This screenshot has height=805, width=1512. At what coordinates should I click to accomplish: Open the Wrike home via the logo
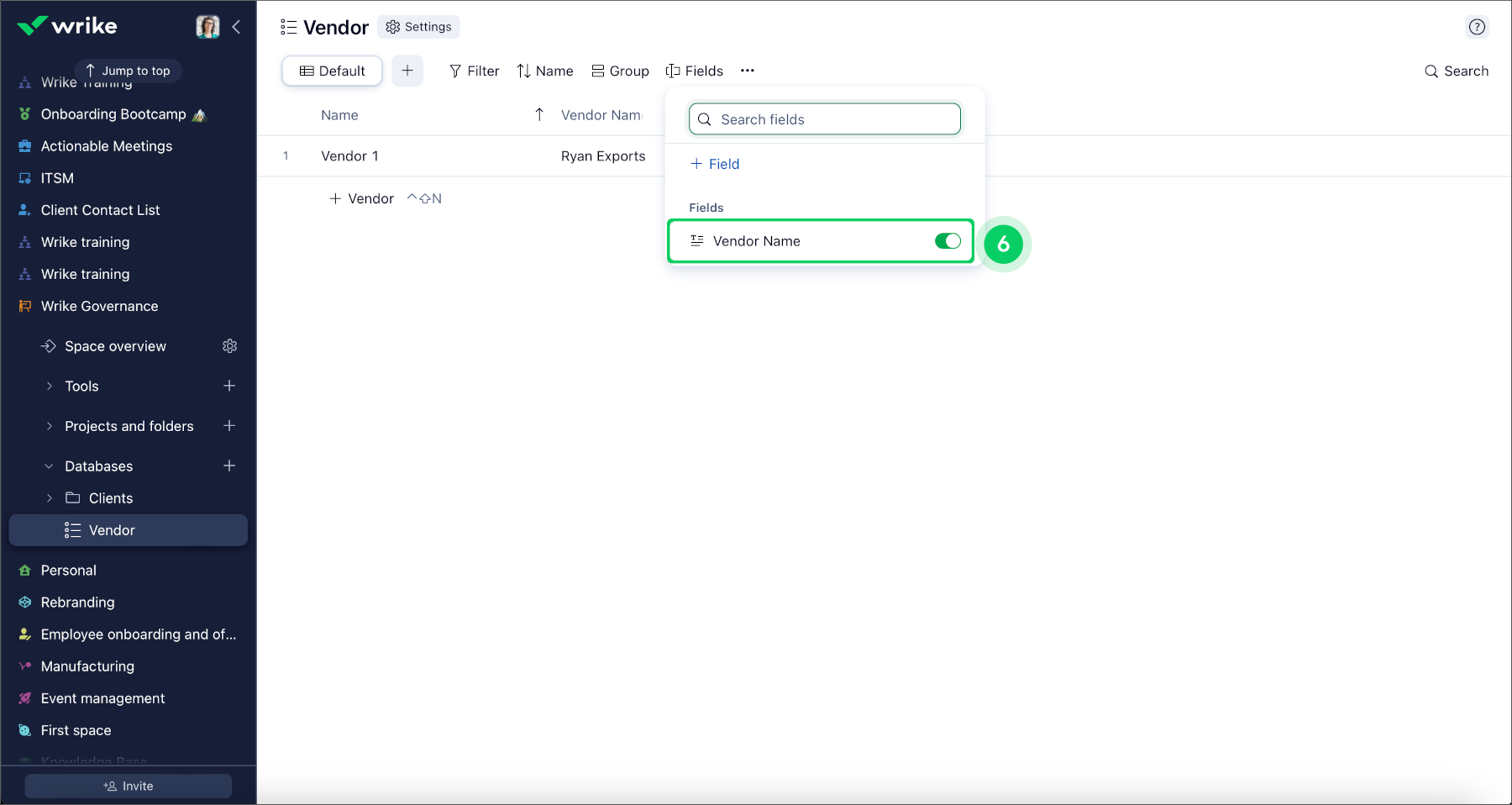pyautogui.click(x=67, y=25)
